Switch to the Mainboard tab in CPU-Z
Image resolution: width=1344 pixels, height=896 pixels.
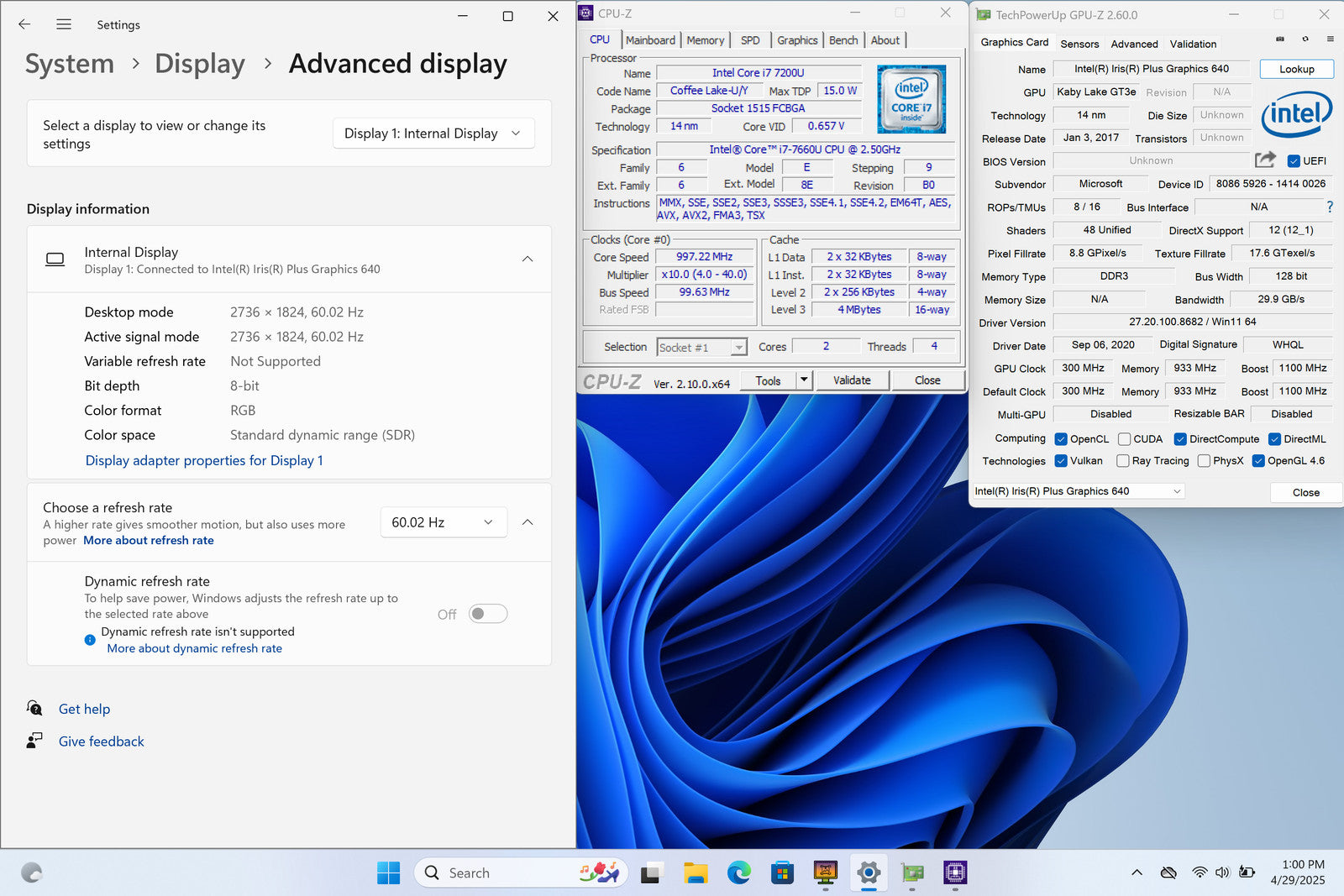coord(650,40)
